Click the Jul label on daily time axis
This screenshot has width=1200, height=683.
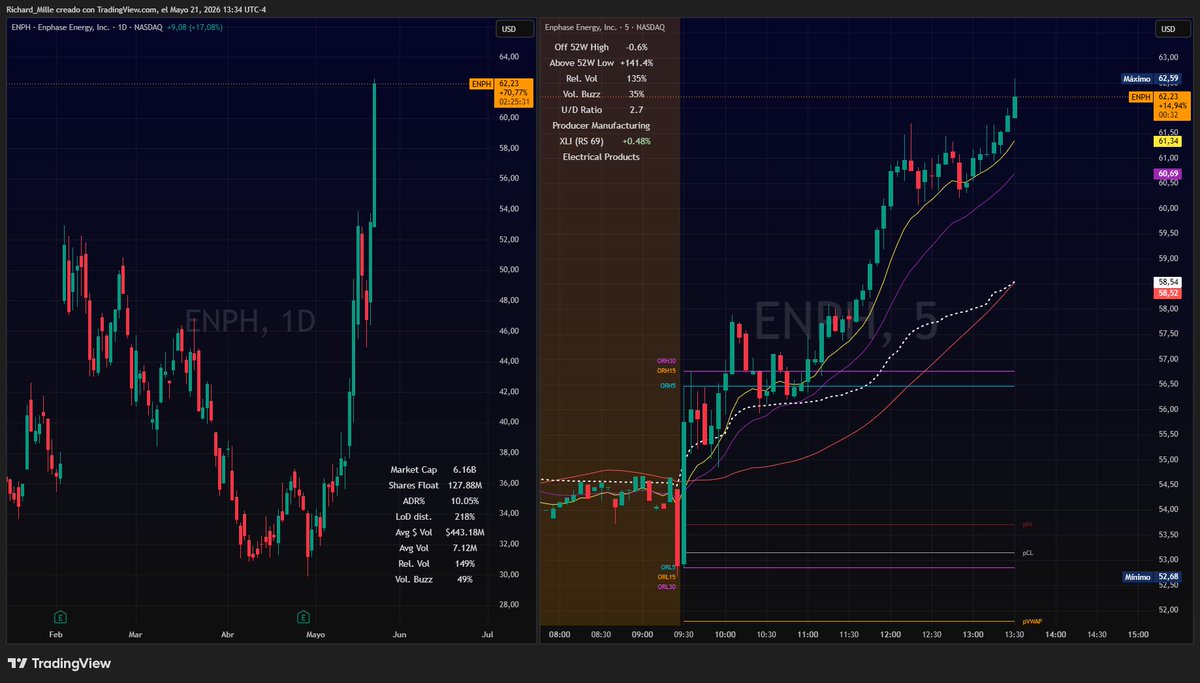pyautogui.click(x=488, y=635)
